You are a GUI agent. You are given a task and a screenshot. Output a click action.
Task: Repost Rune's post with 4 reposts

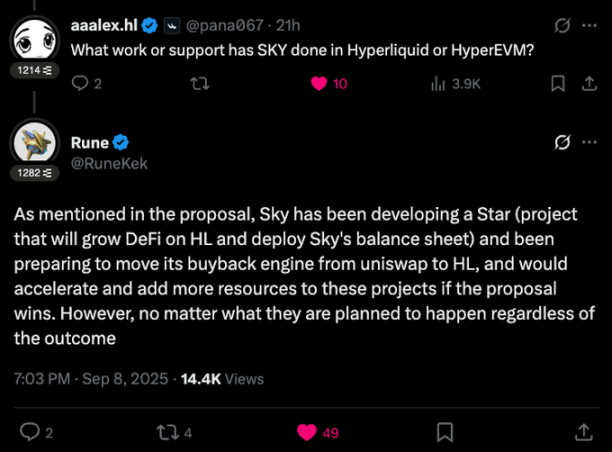point(166,431)
